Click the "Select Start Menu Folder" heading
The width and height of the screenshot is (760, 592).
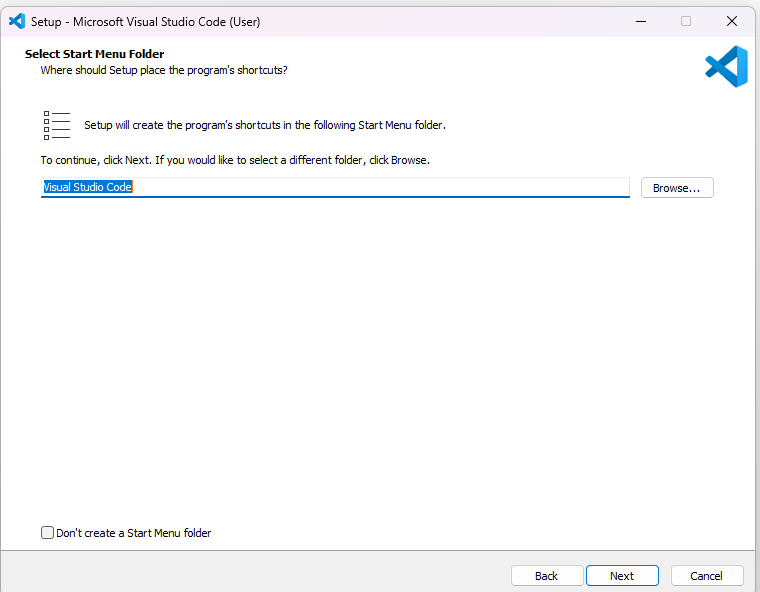click(x=95, y=54)
